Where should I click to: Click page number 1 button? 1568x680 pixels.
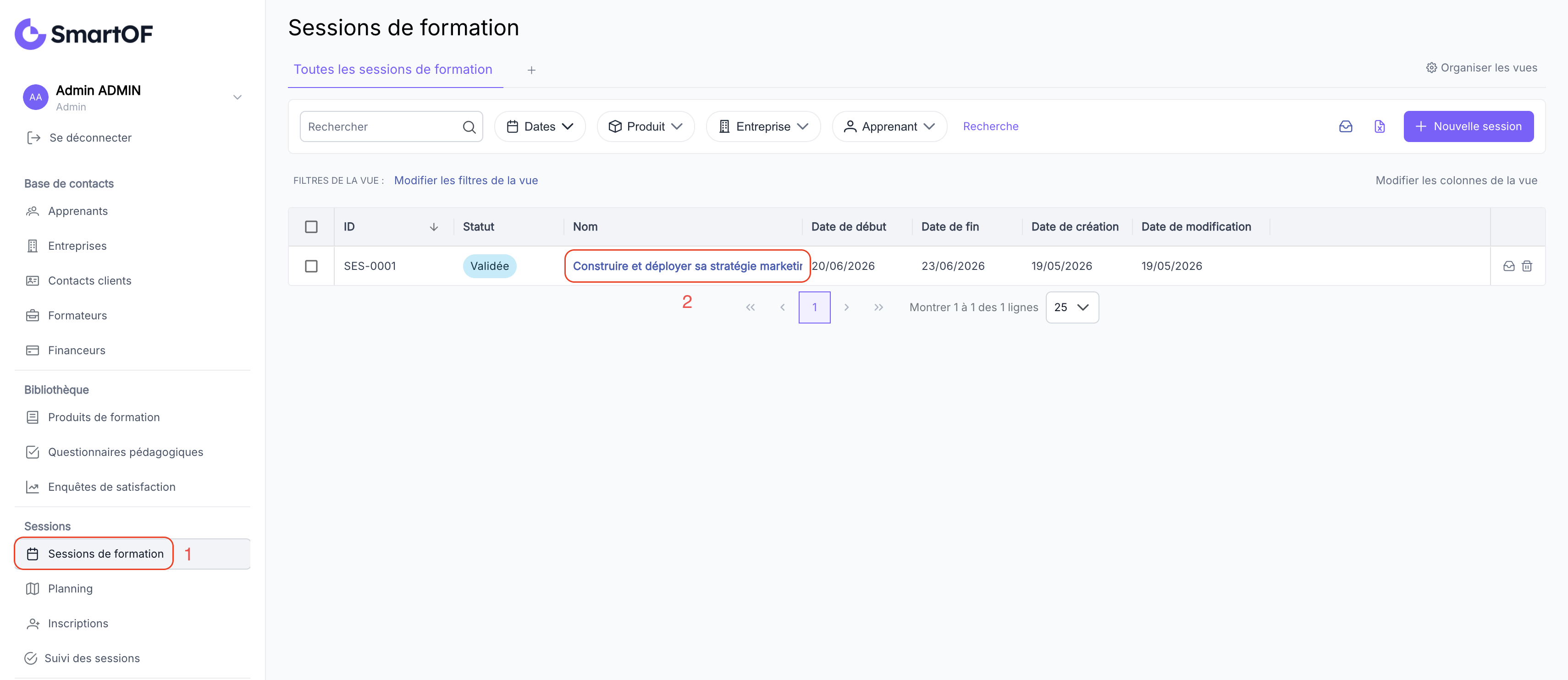coord(814,308)
